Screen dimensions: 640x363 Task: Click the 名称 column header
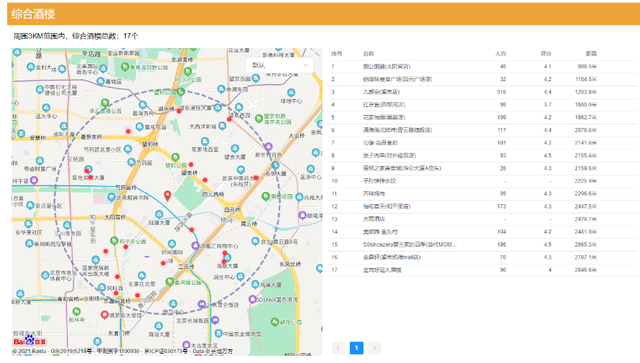369,53
